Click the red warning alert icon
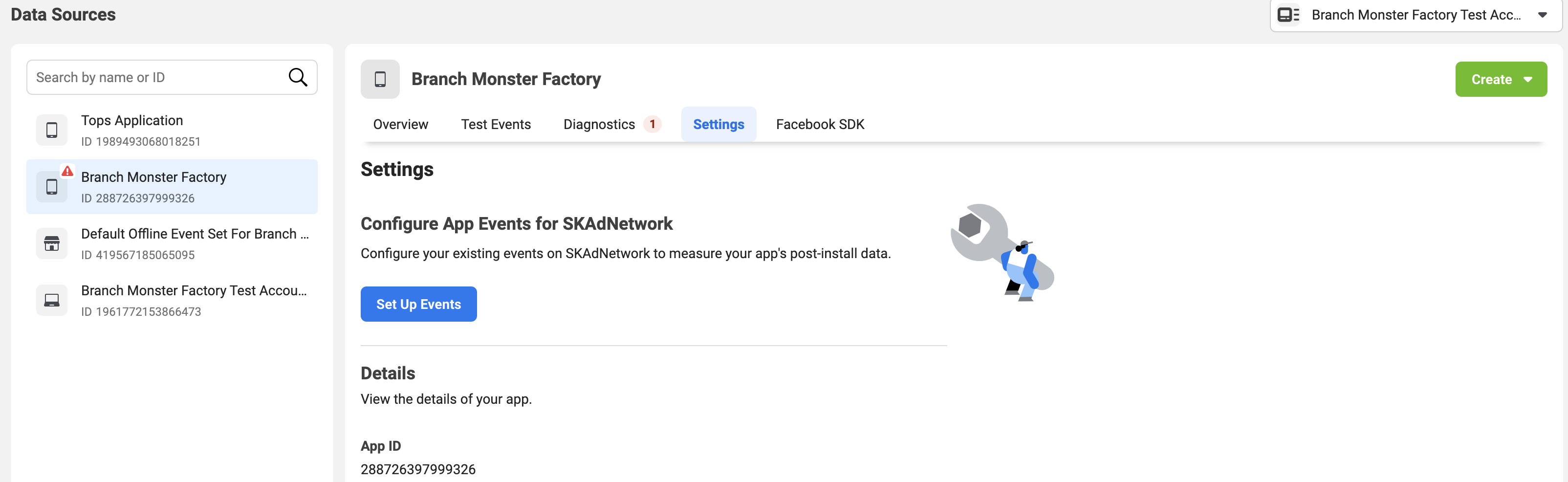 [67, 171]
